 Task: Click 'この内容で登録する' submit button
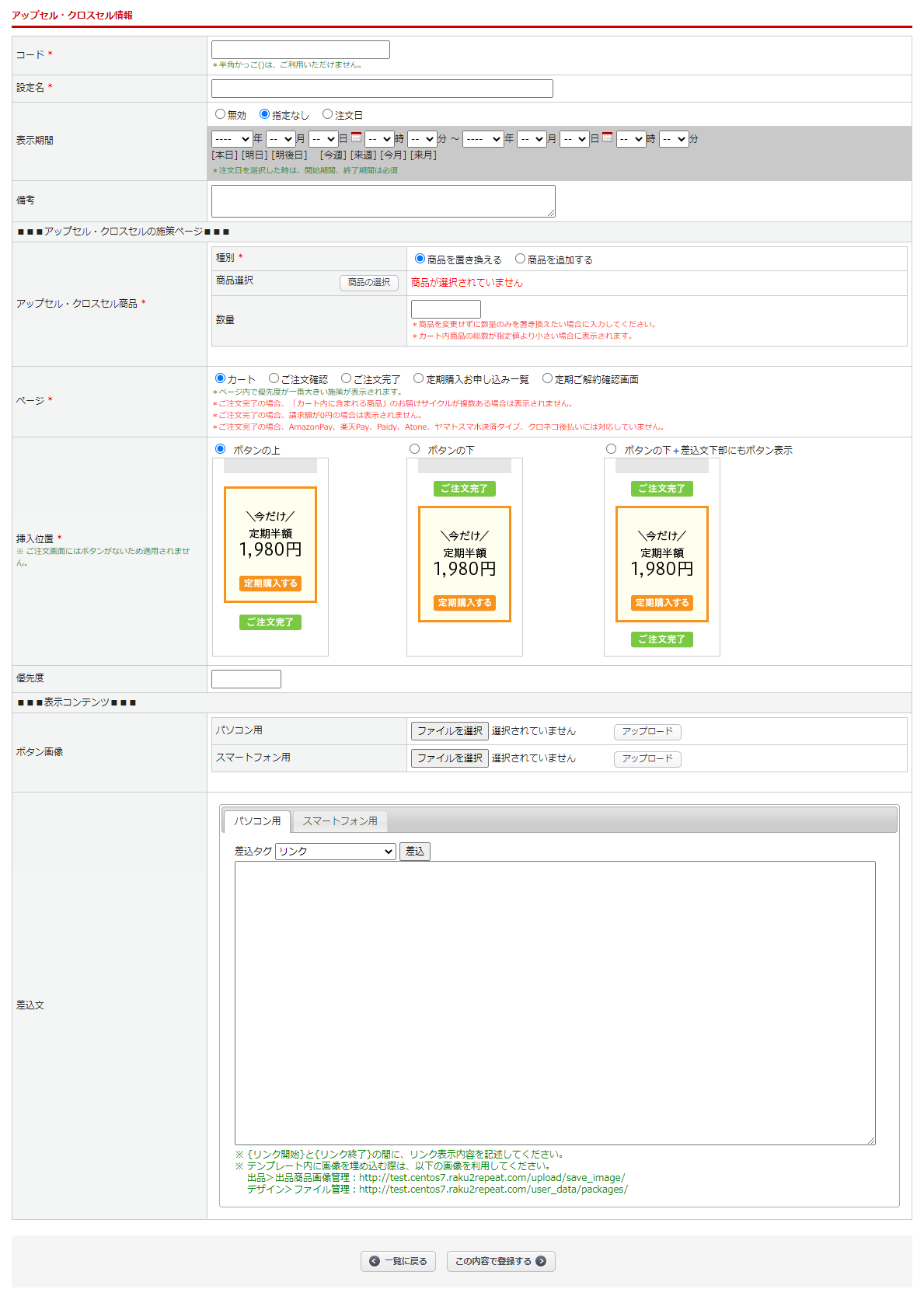point(500,1261)
